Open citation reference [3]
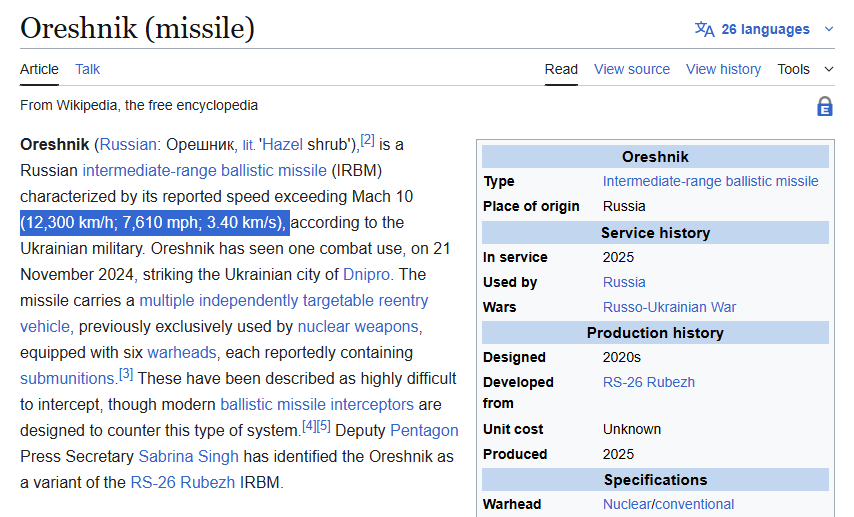Image resolution: width=854 pixels, height=517 pixels. coord(126,374)
